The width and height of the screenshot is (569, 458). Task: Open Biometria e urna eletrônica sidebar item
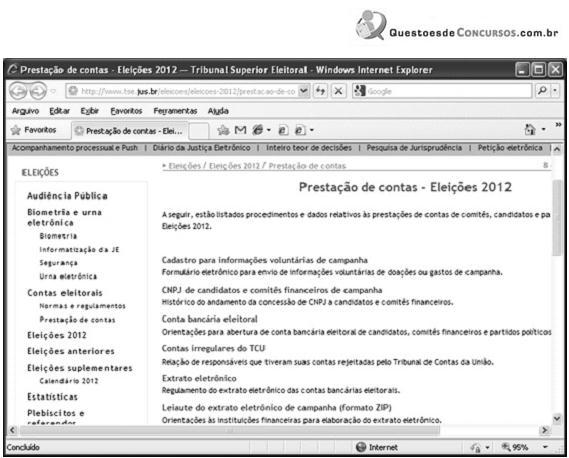pyautogui.click(x=64, y=217)
